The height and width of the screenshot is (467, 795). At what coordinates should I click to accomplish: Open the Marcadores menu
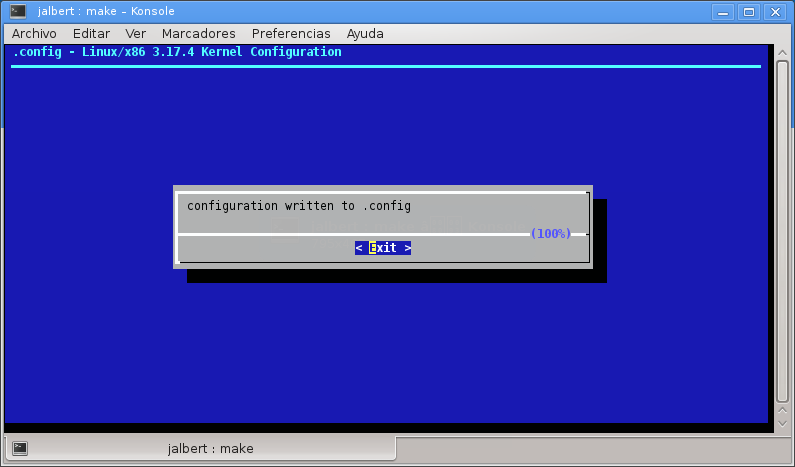coord(198,33)
